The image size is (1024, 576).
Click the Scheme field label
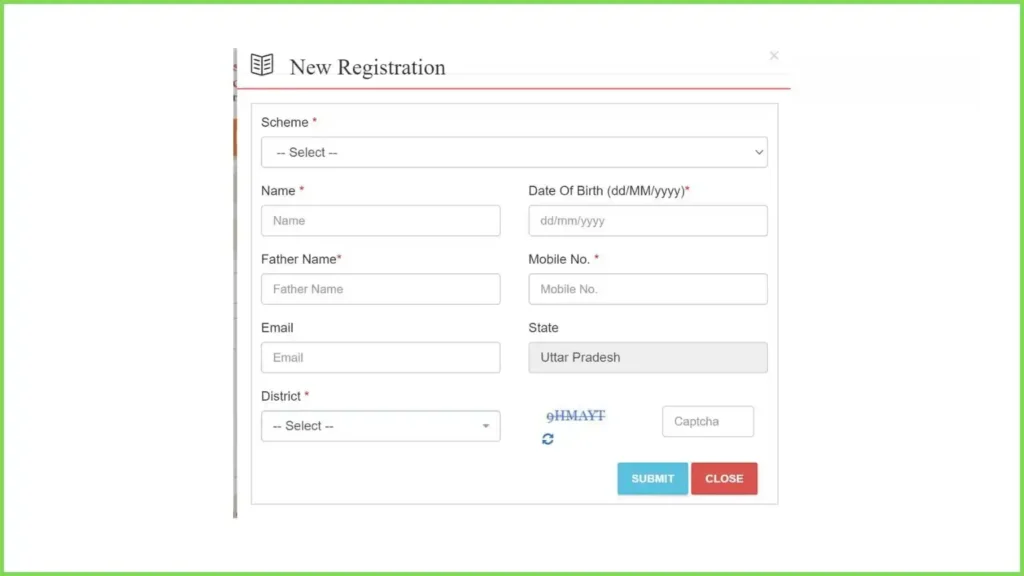[285, 123]
